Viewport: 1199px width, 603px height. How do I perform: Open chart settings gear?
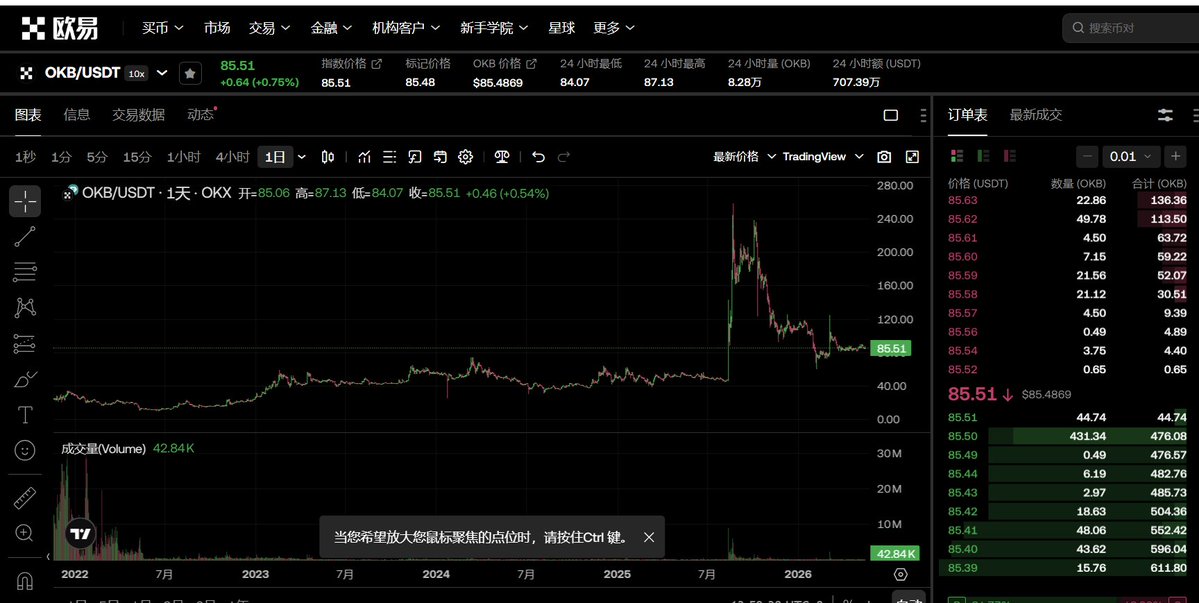(x=466, y=157)
